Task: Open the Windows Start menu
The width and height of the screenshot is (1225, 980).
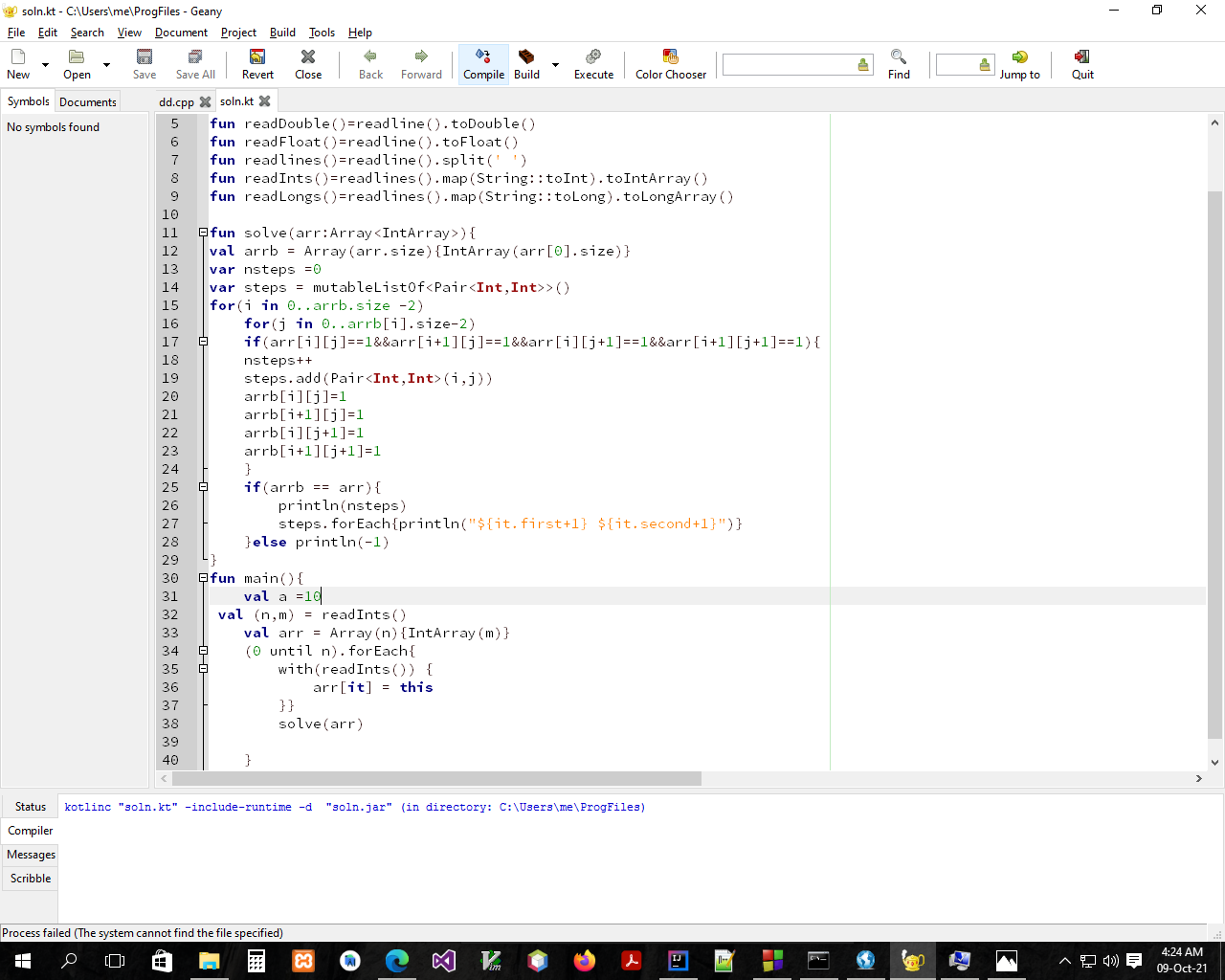Action: point(23,961)
